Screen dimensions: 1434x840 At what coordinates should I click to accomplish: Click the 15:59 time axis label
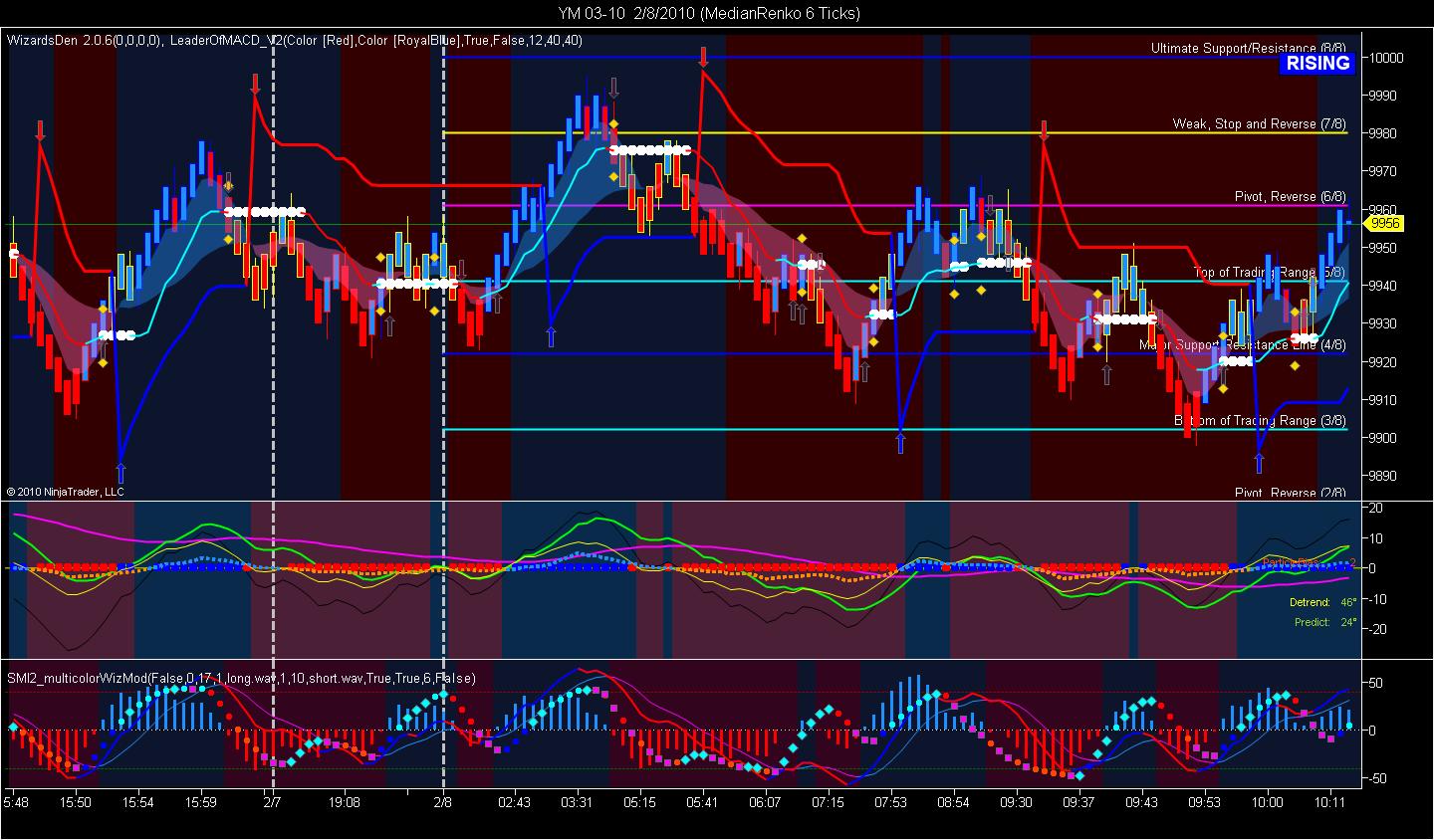(x=201, y=801)
